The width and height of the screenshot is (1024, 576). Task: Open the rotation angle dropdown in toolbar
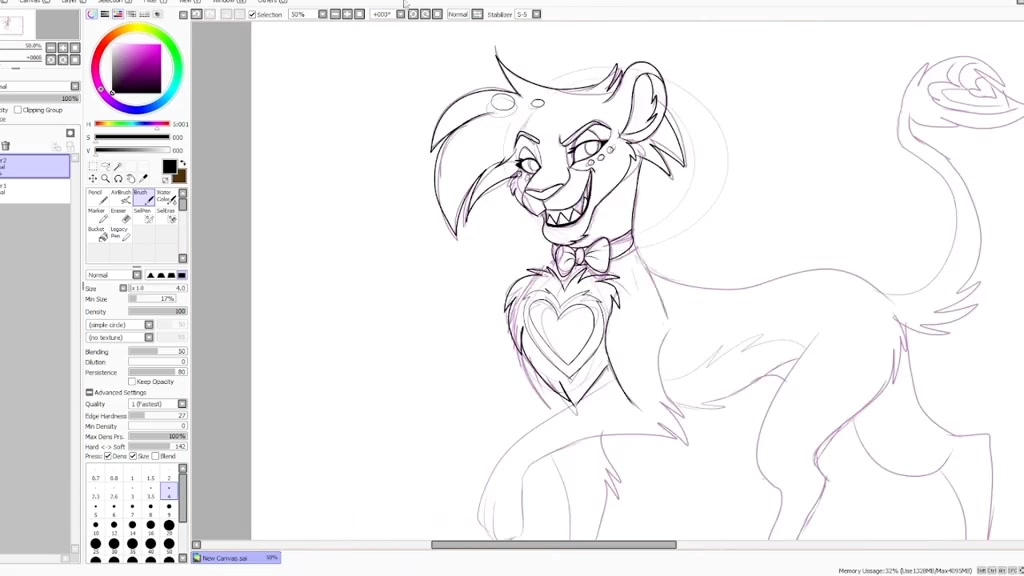[400, 14]
